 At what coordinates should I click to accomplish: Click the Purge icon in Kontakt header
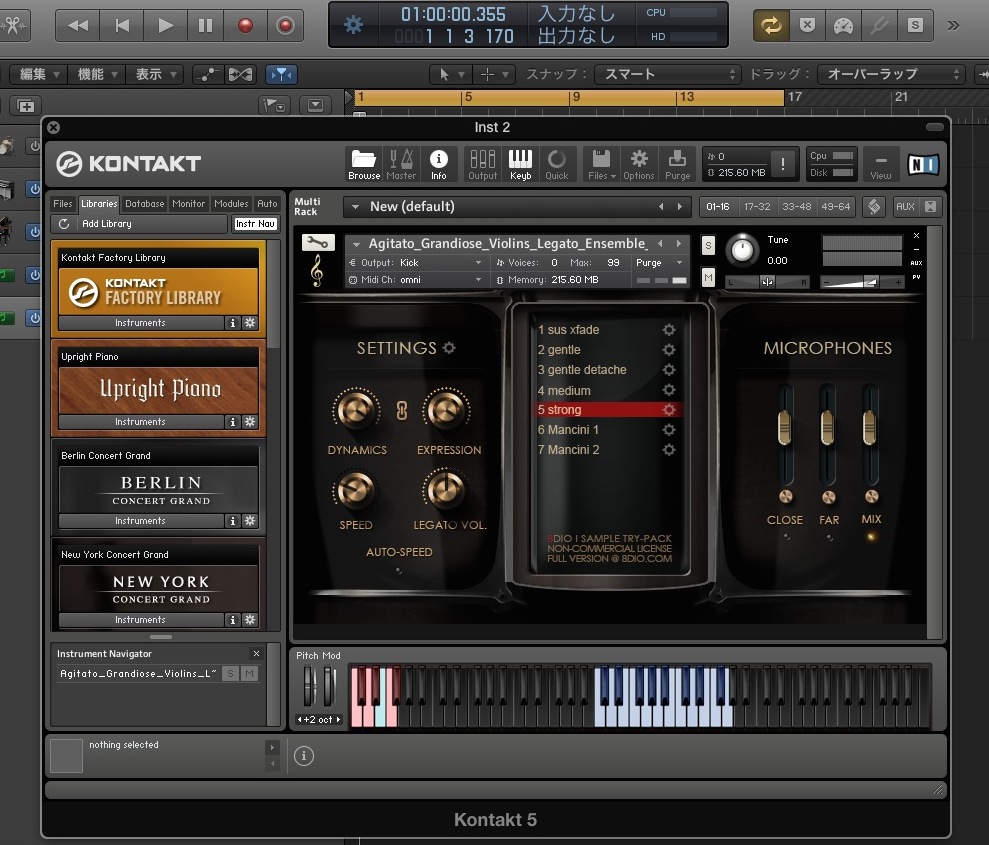click(677, 165)
